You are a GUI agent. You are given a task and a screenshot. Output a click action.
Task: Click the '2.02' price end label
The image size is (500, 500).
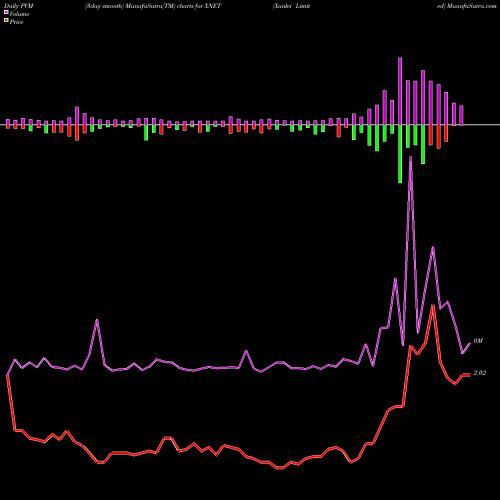pyautogui.click(x=480, y=373)
